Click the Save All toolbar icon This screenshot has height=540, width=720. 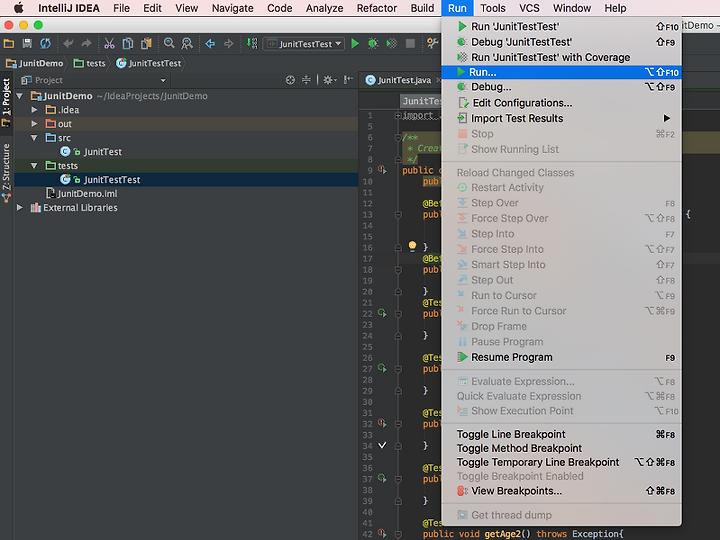27,44
